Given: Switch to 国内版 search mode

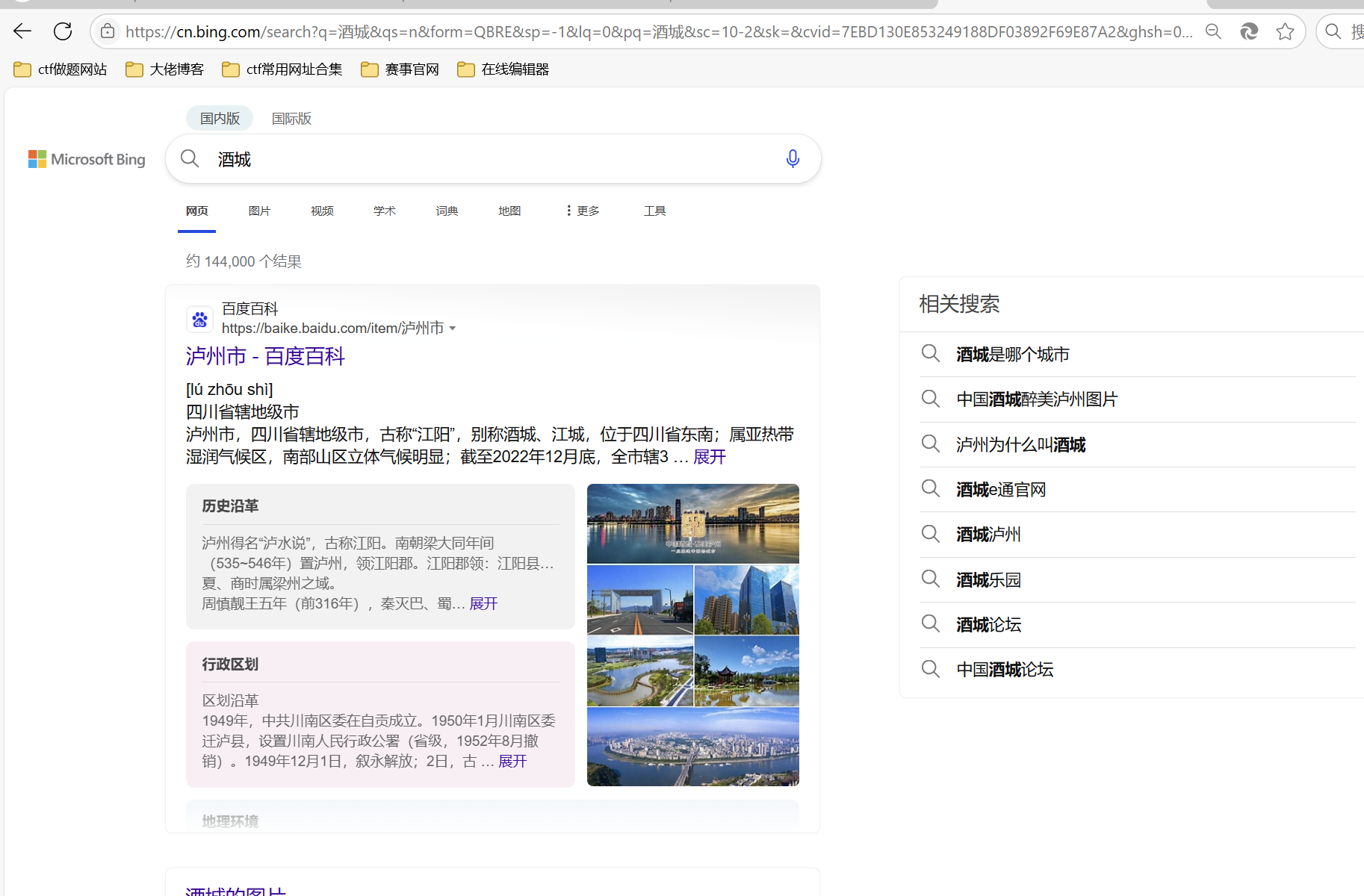Looking at the screenshot, I should click(x=220, y=118).
